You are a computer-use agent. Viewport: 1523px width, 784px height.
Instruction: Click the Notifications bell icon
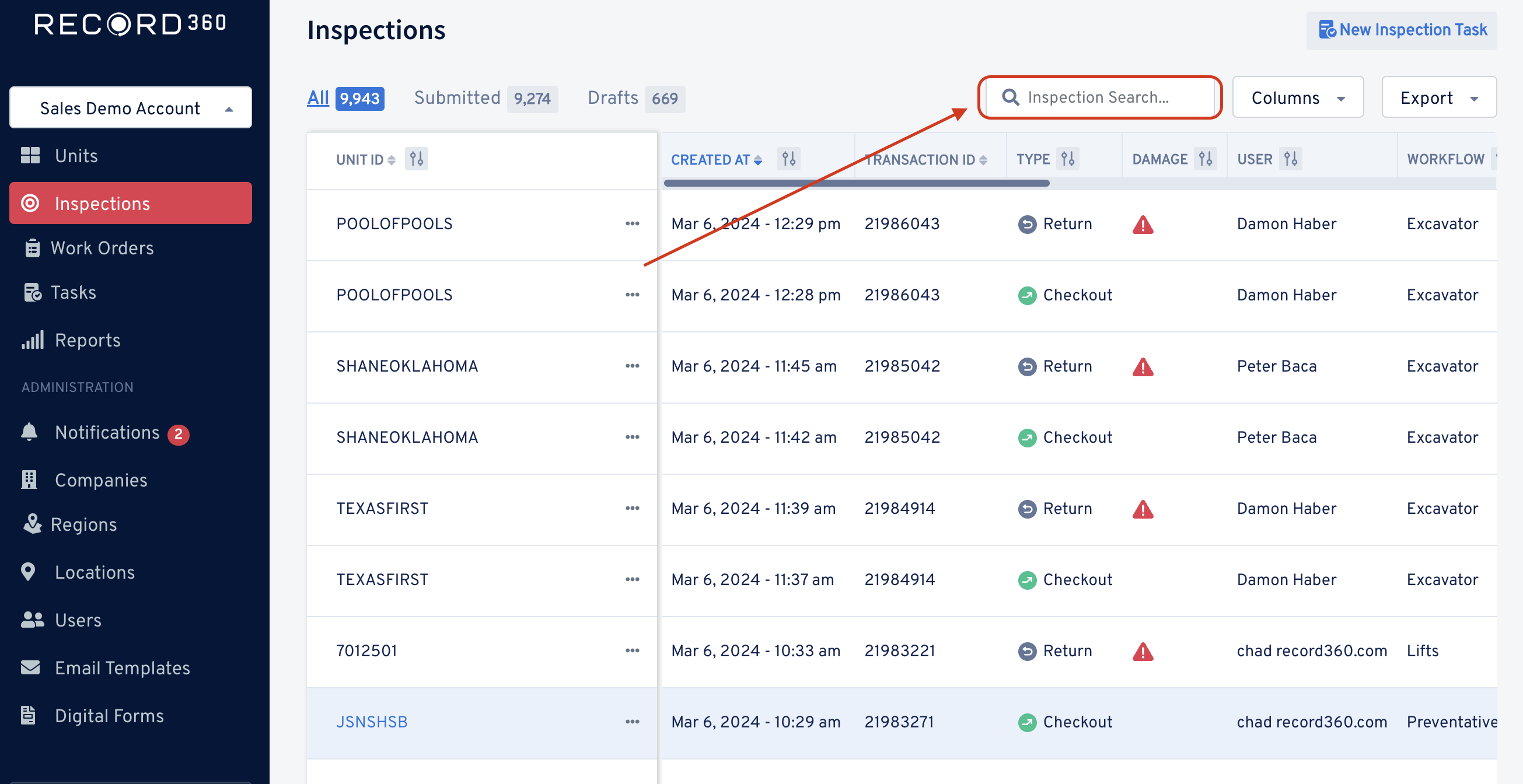pos(30,432)
